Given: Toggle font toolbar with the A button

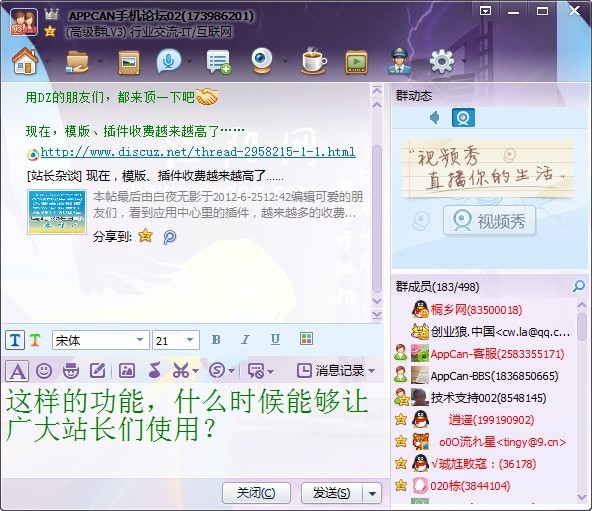Looking at the screenshot, I should coord(17,371).
